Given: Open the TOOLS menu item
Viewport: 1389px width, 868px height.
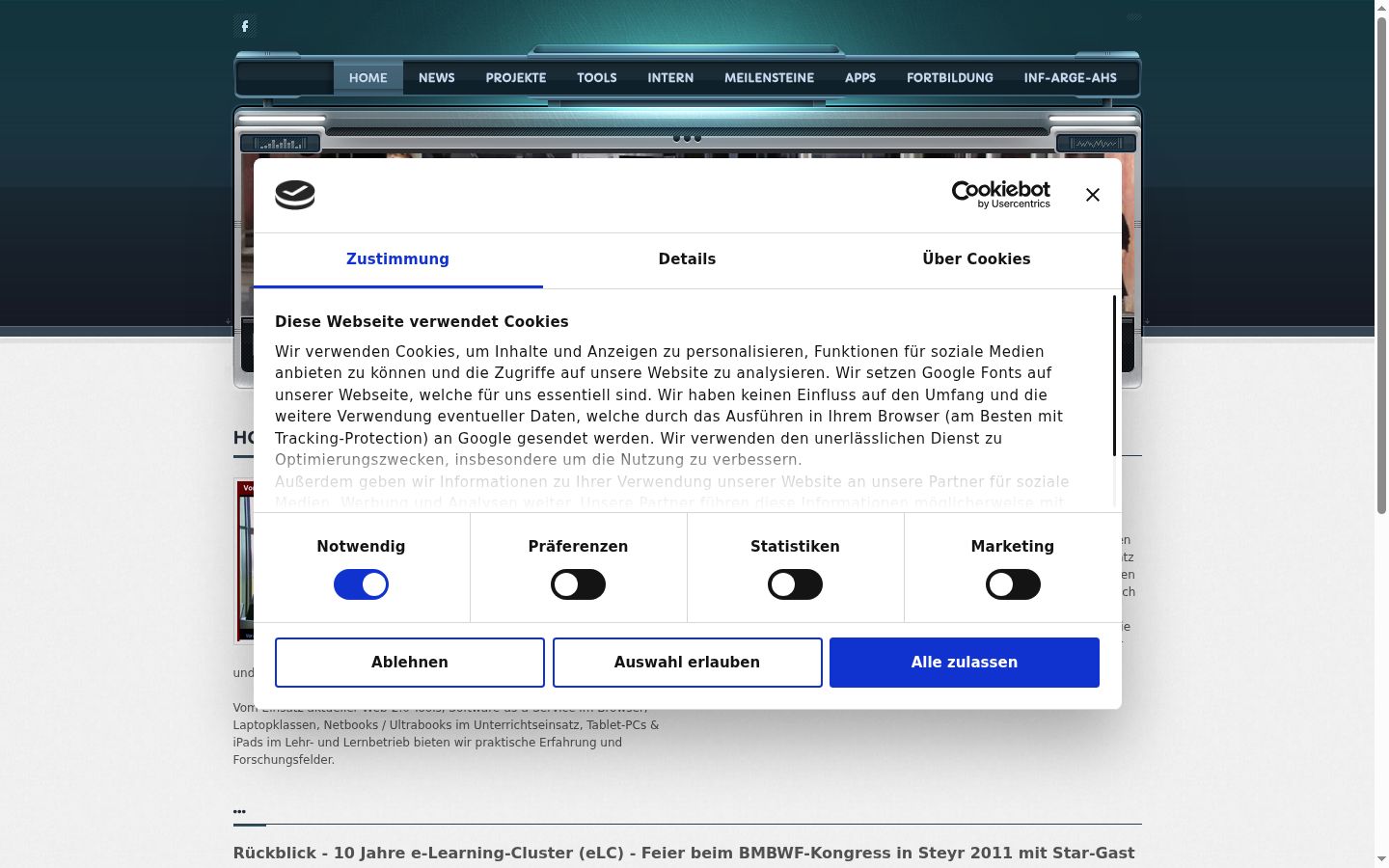Looking at the screenshot, I should point(597,78).
